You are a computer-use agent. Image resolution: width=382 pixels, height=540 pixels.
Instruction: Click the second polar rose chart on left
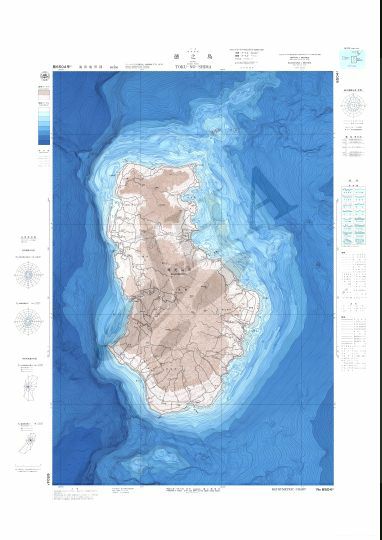(x=29, y=322)
